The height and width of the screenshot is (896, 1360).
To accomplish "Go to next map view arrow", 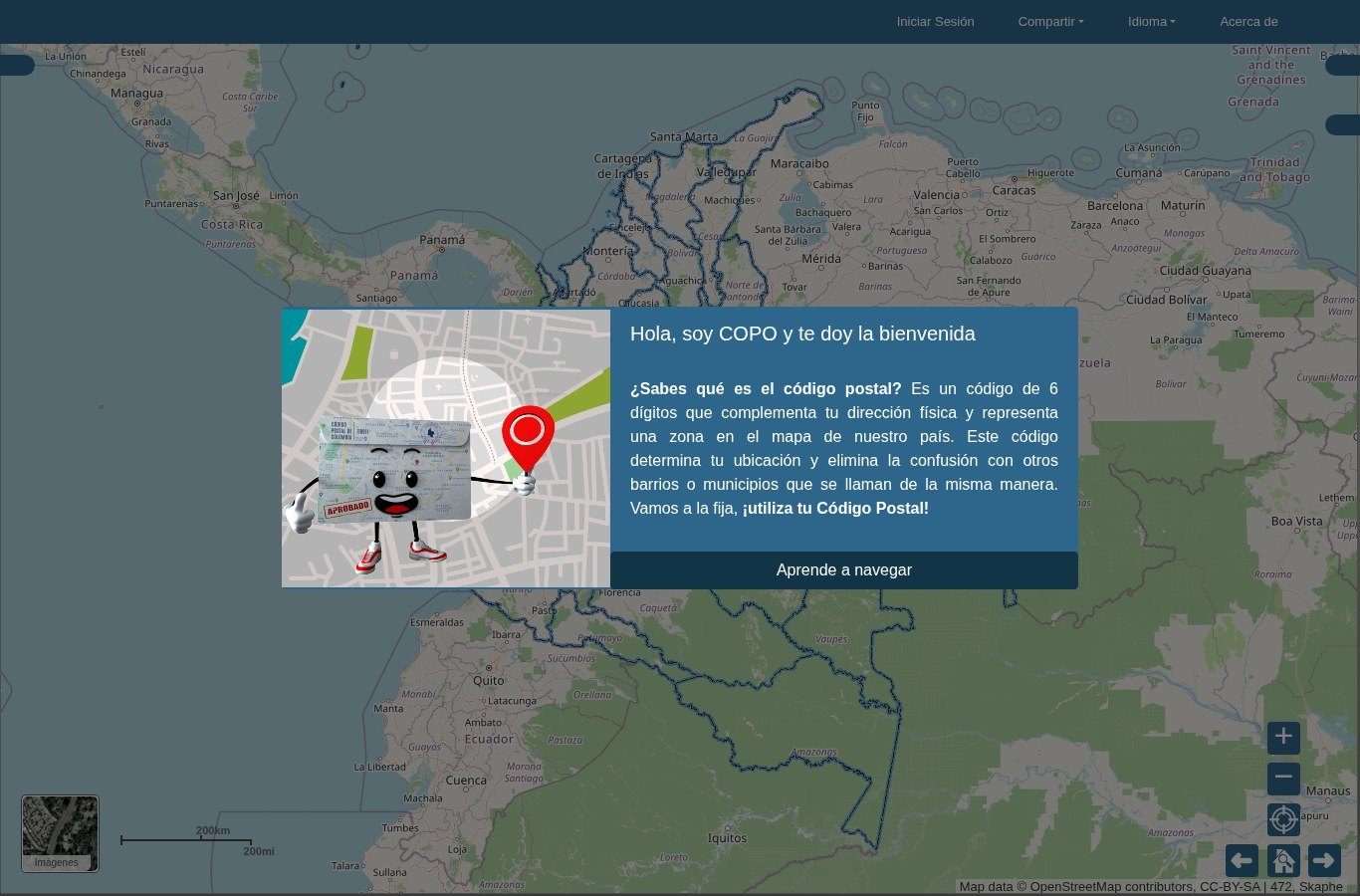I will coord(1324,860).
